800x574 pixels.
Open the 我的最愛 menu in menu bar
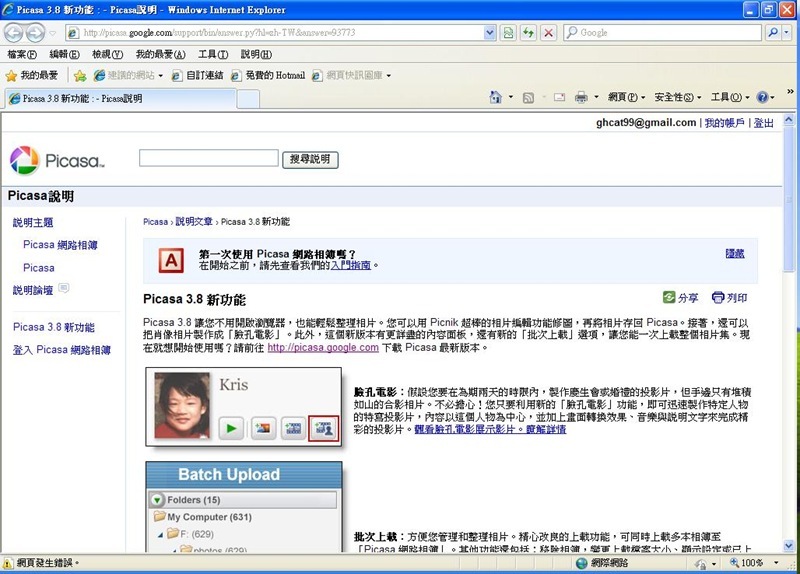(155, 54)
